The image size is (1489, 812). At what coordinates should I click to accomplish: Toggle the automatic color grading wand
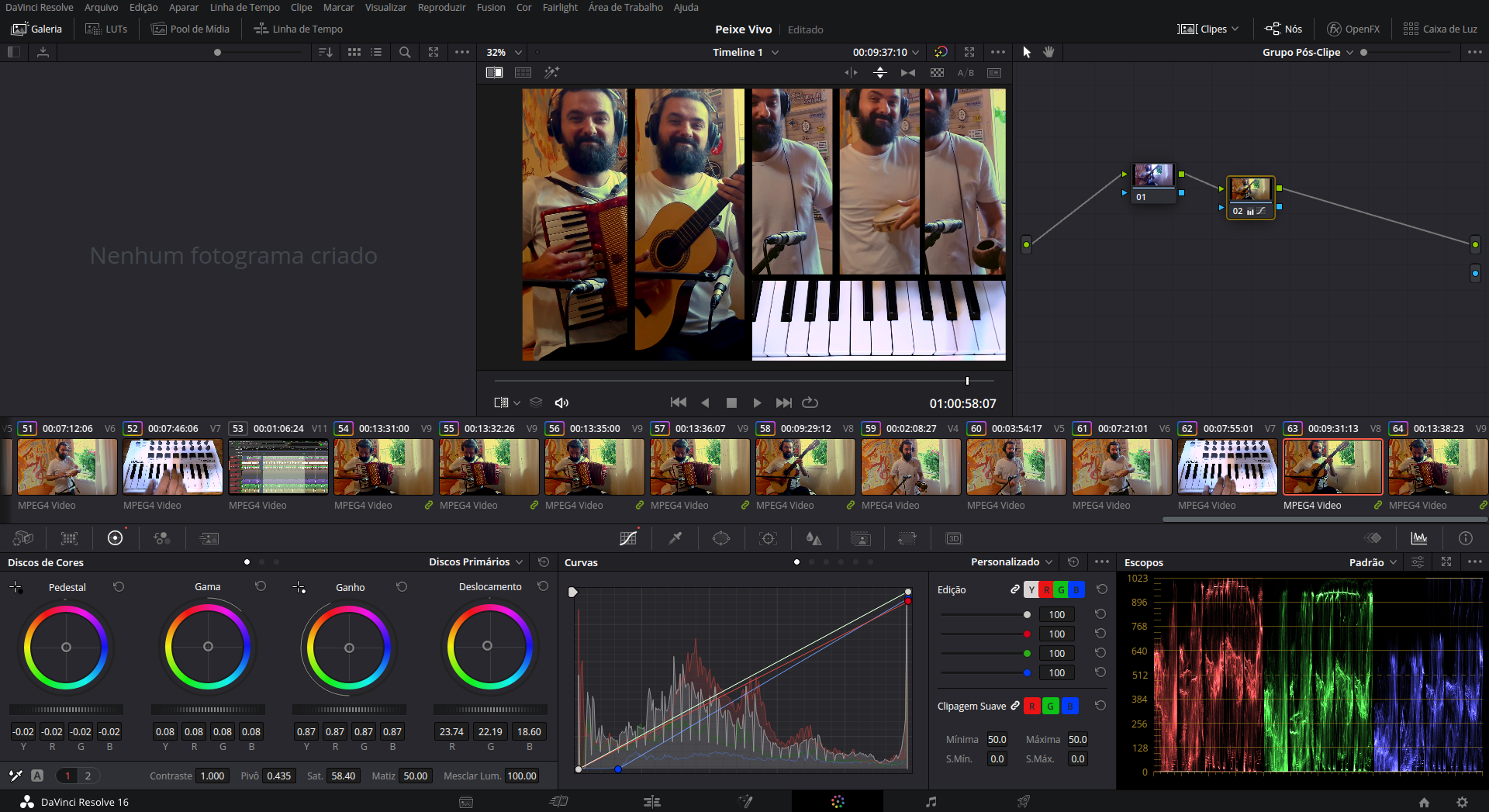pyautogui.click(x=552, y=72)
